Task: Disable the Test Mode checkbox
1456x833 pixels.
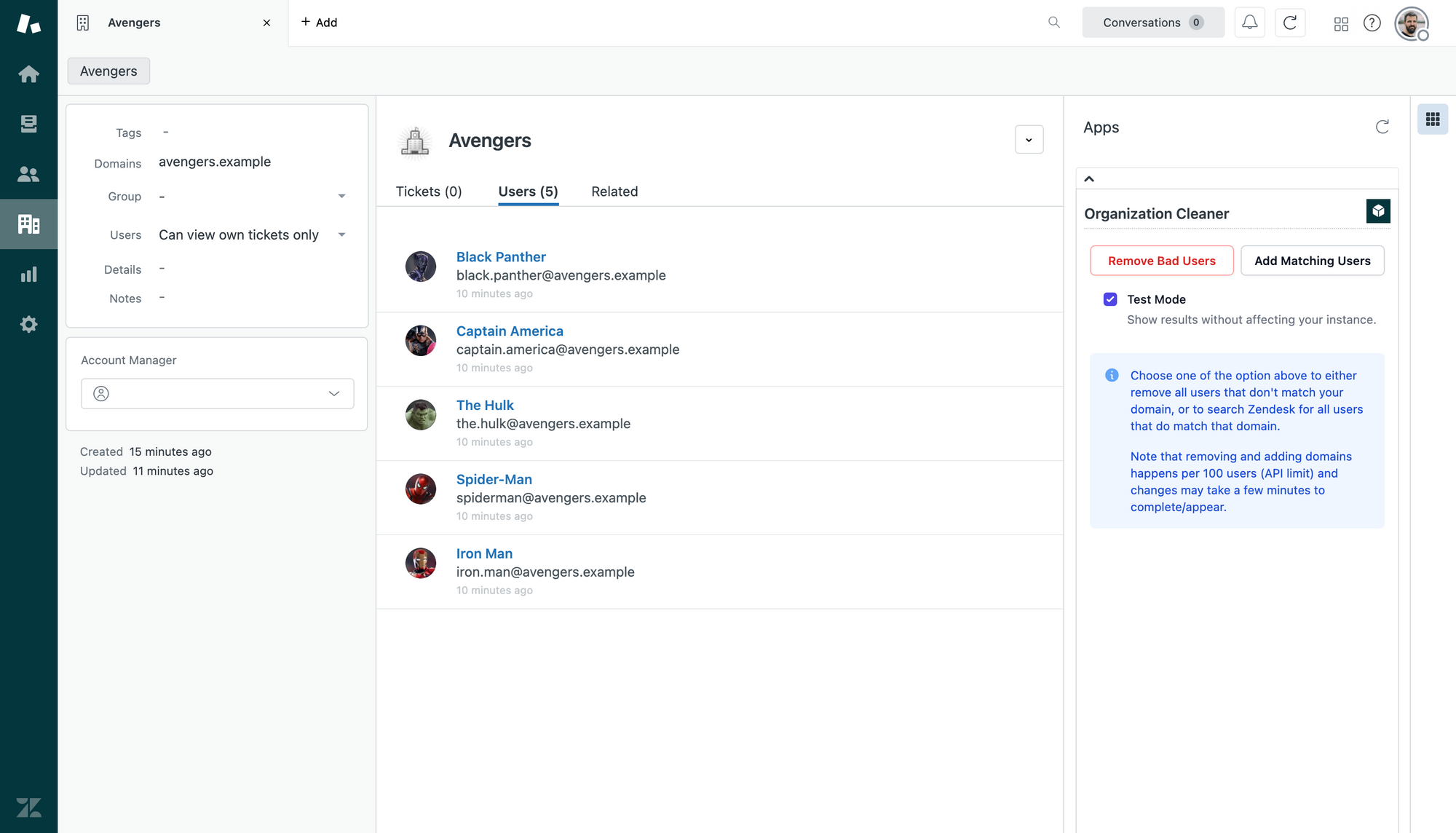Action: 1110,299
